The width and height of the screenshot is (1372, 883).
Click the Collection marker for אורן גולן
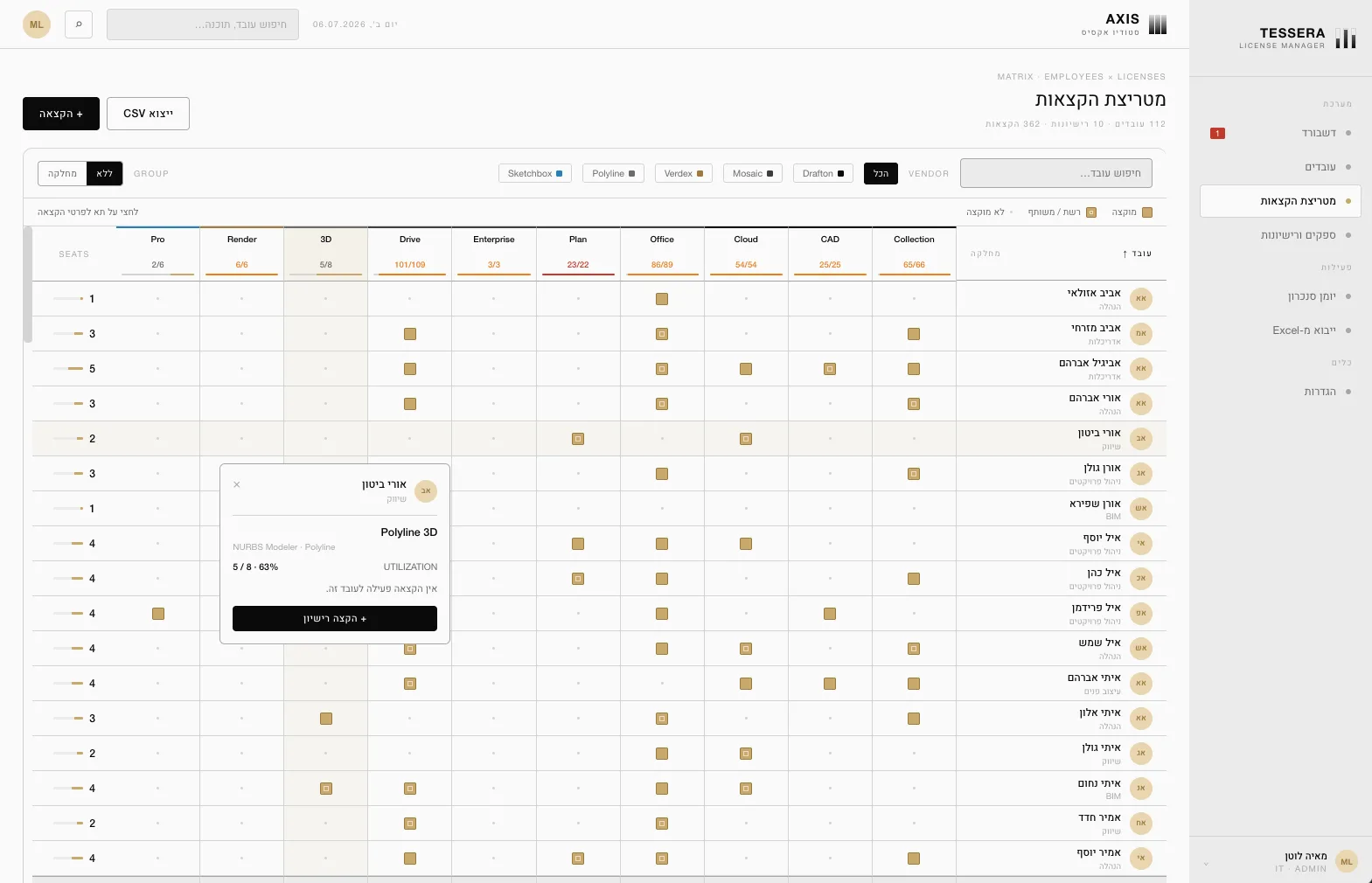pos(914,474)
